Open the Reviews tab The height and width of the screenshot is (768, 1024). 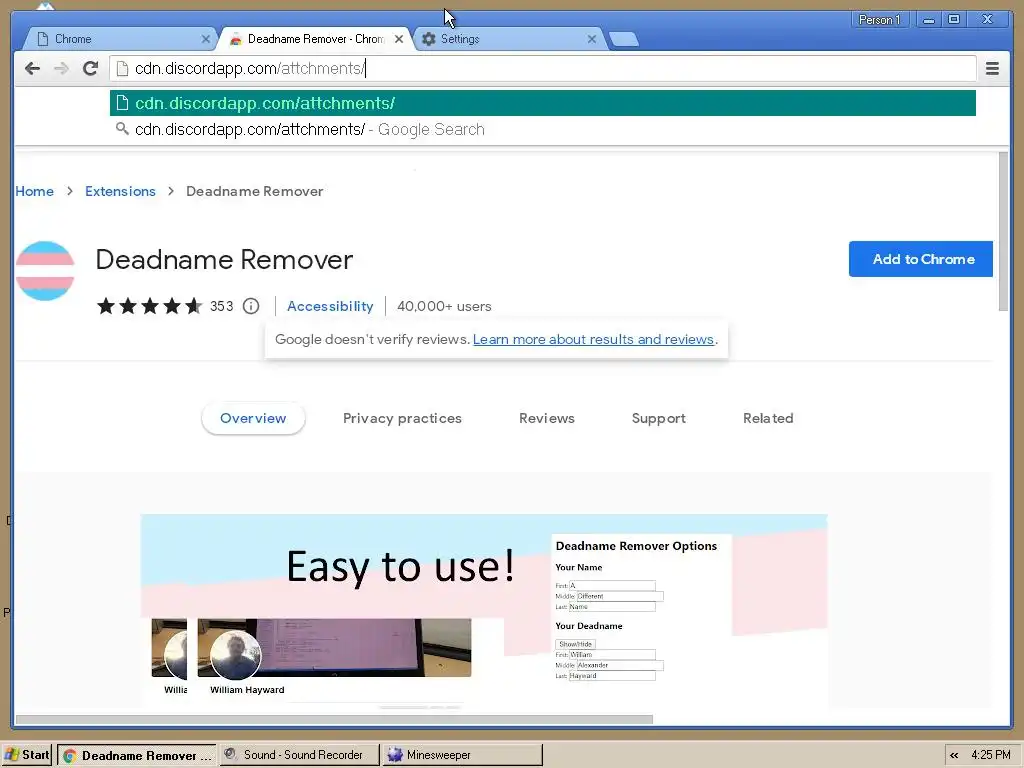547,419
